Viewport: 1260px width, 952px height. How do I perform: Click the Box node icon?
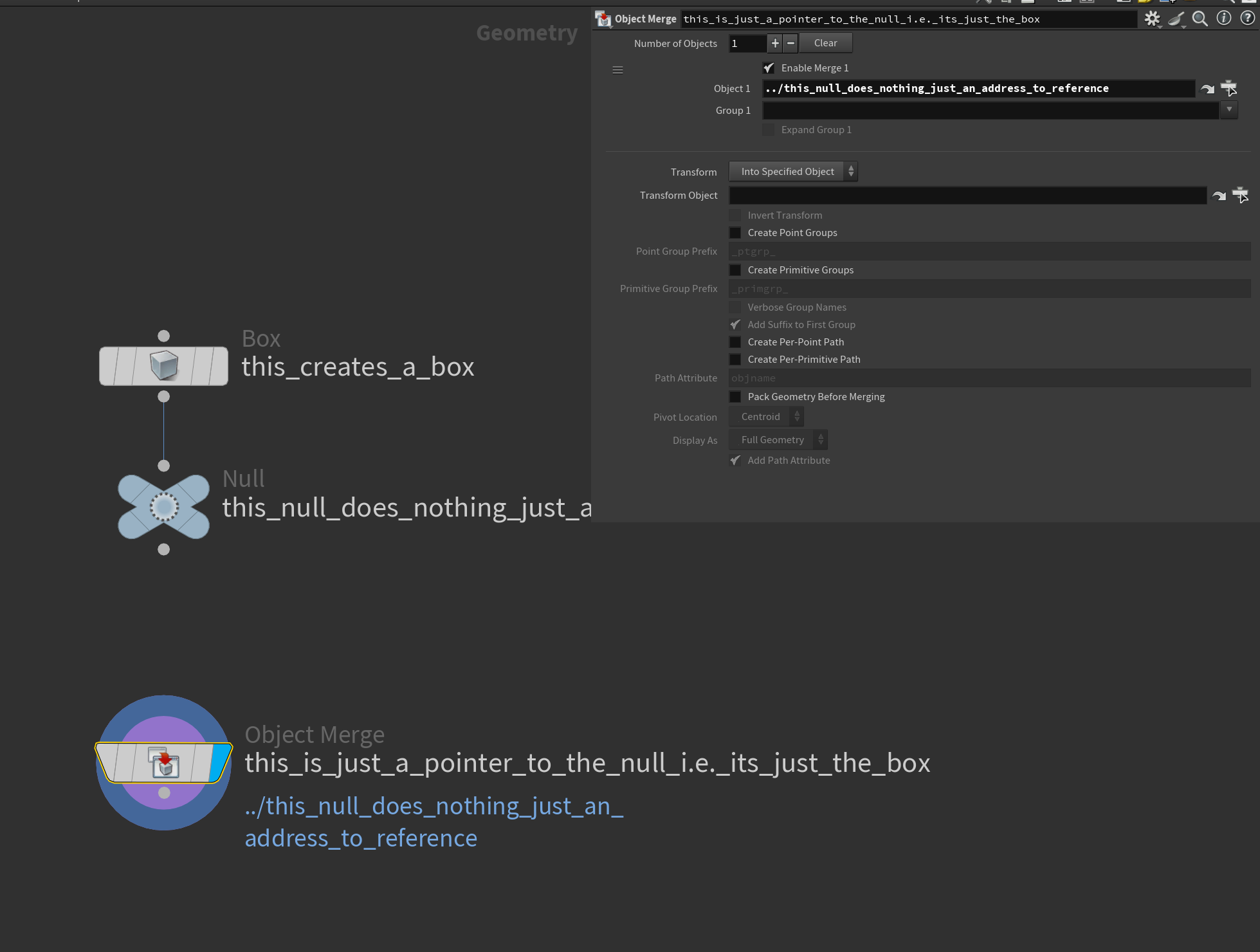pos(163,366)
